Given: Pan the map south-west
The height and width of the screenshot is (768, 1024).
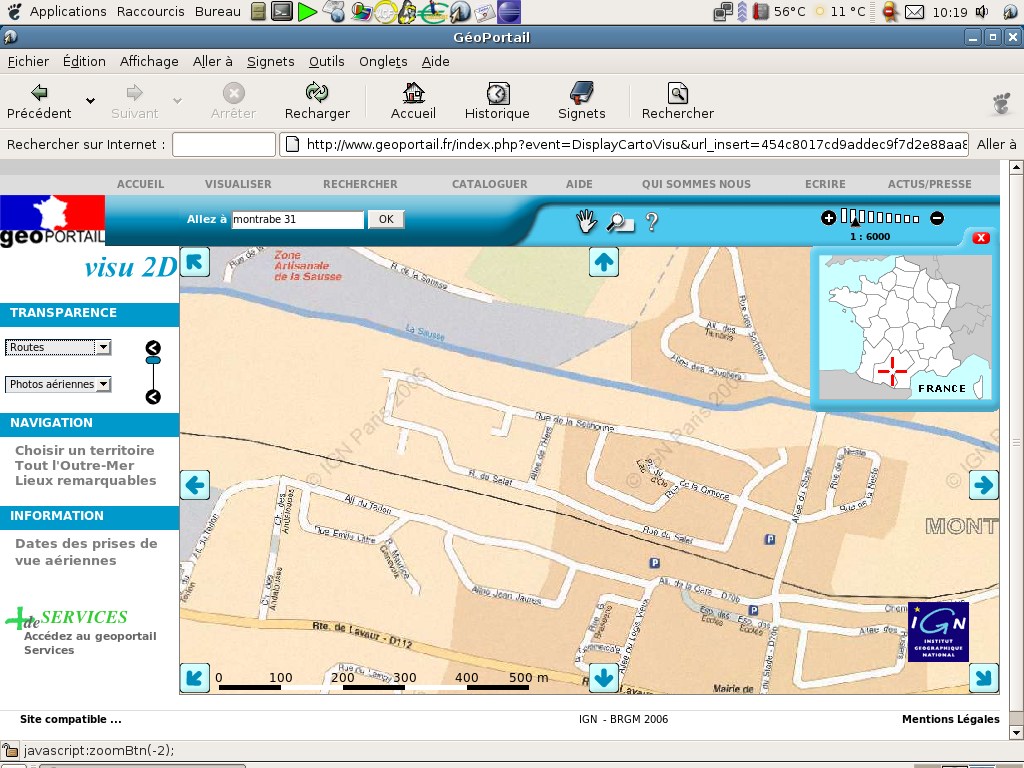Looking at the screenshot, I should 195,677.
